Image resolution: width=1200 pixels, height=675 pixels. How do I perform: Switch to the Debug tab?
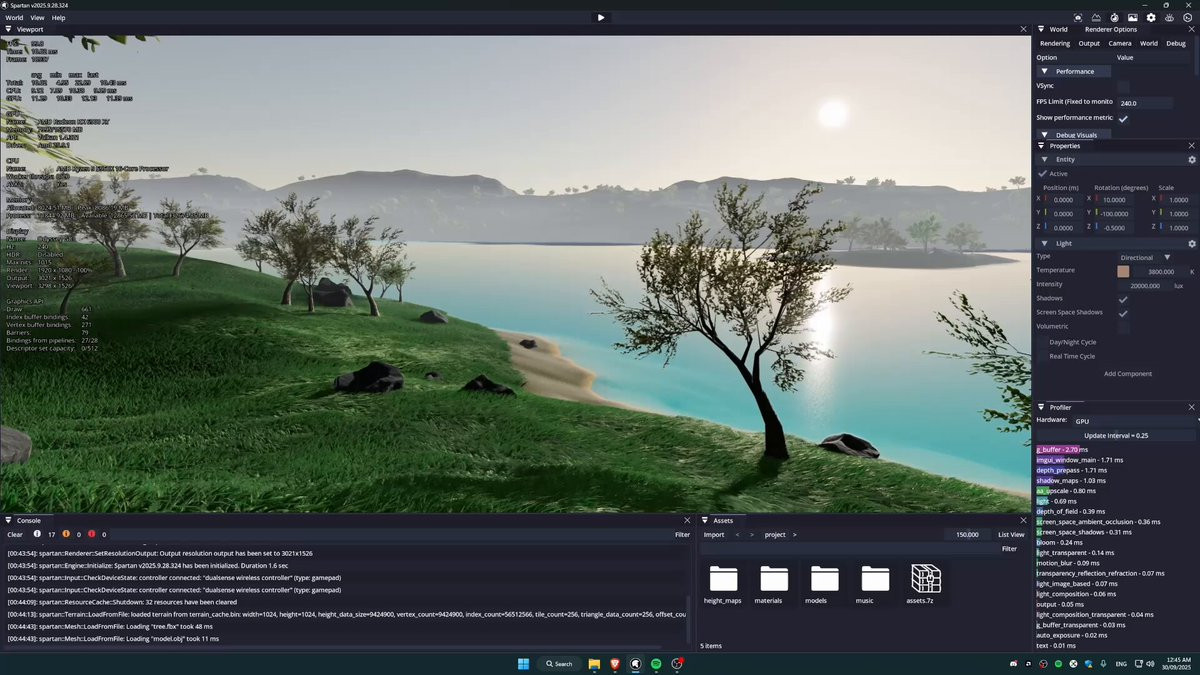click(1176, 44)
